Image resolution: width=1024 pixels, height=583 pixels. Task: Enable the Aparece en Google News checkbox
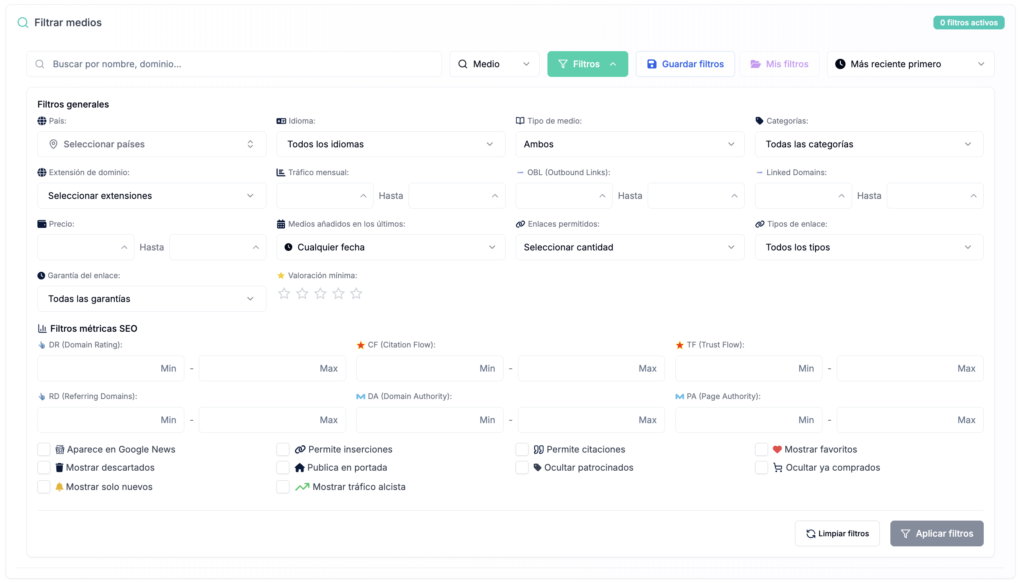coord(44,450)
